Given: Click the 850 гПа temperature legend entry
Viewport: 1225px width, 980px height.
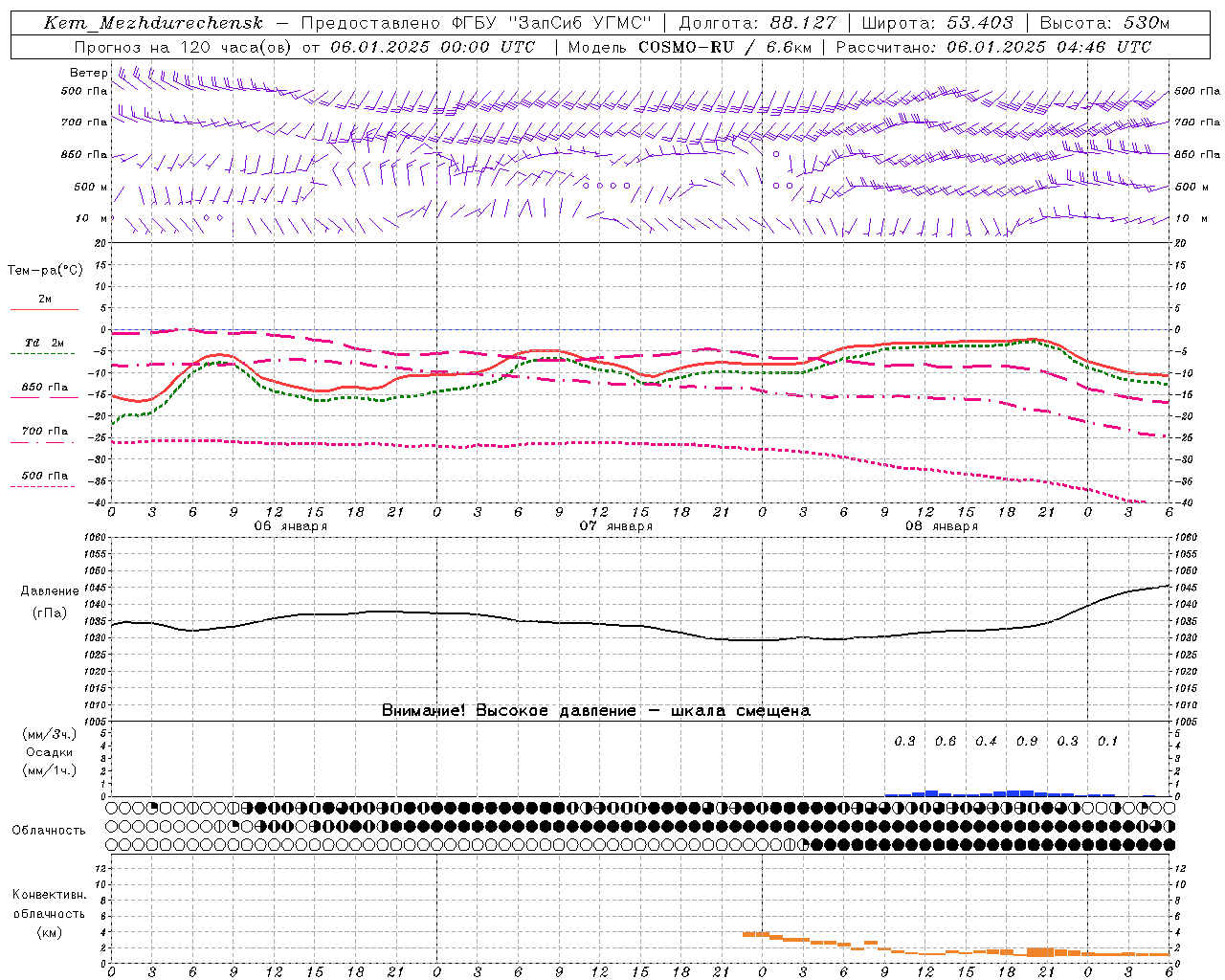Looking at the screenshot, I should coord(45,388).
